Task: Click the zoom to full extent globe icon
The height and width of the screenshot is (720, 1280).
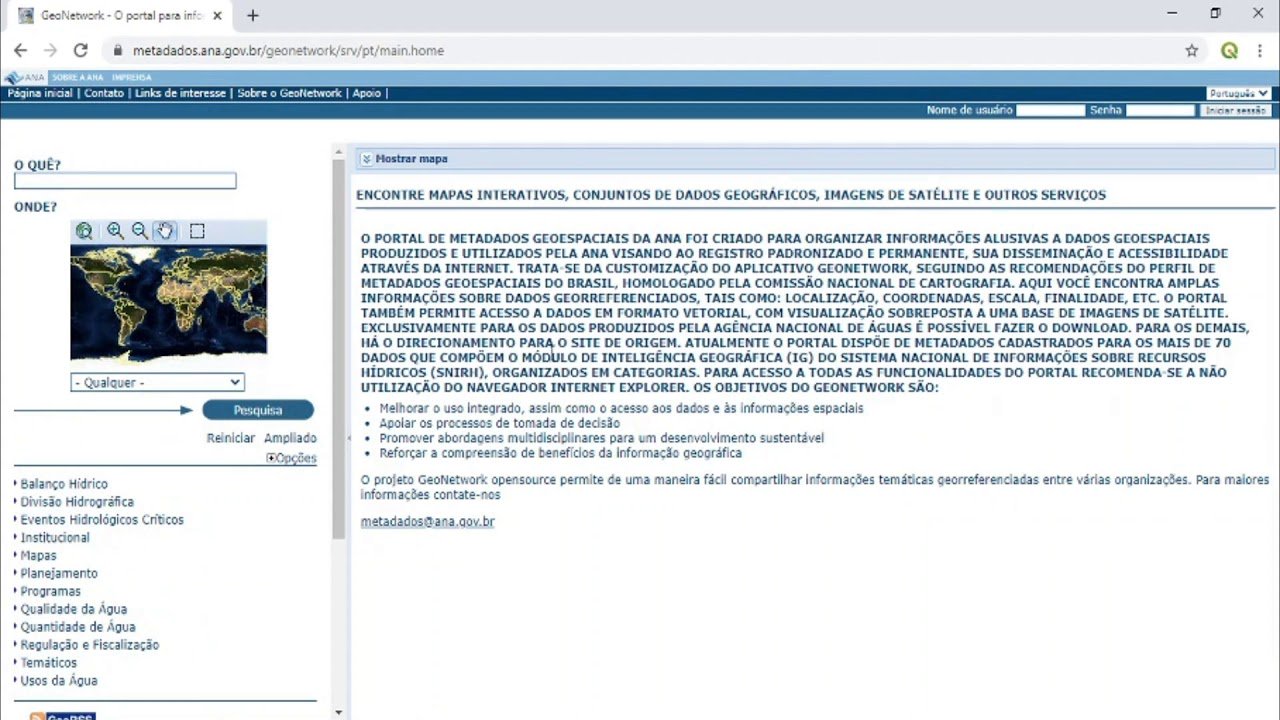Action: pyautogui.click(x=84, y=231)
